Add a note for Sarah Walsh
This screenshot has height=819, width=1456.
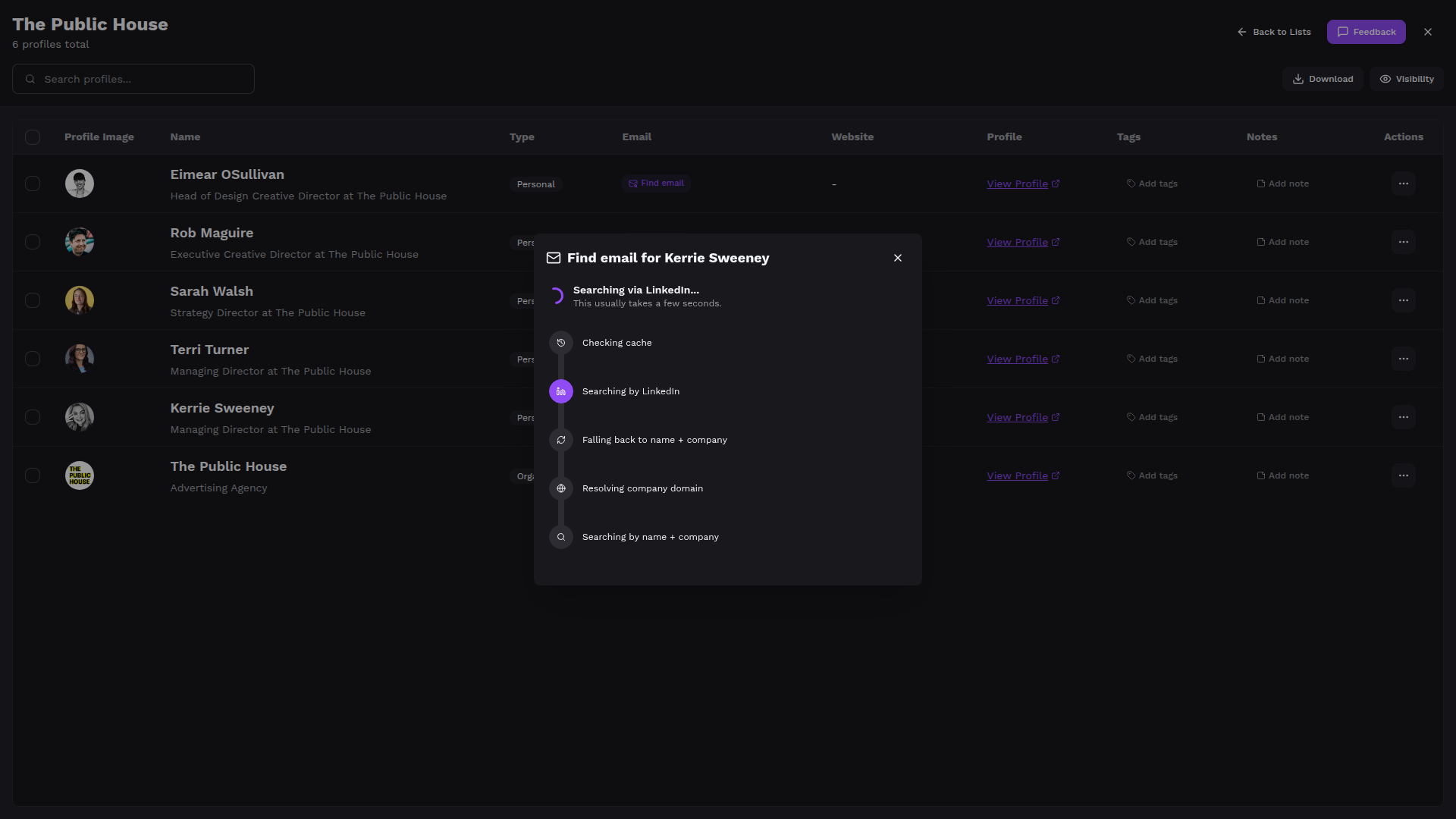click(1283, 300)
